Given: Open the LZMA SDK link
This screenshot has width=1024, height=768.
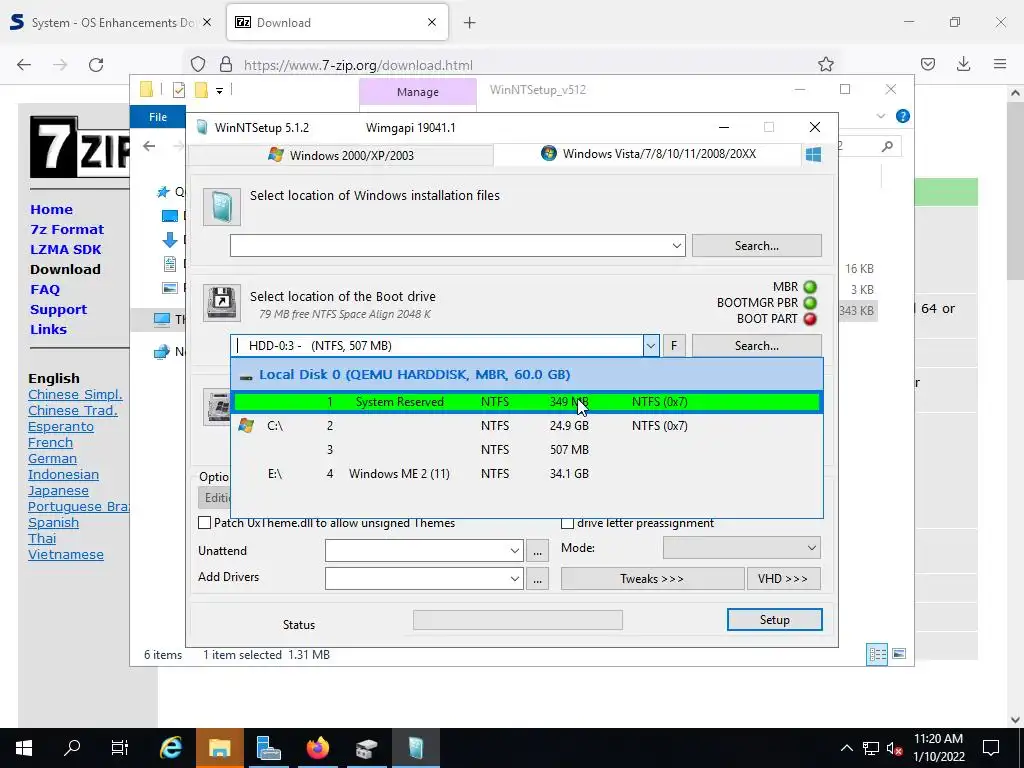Looking at the screenshot, I should (x=66, y=249).
